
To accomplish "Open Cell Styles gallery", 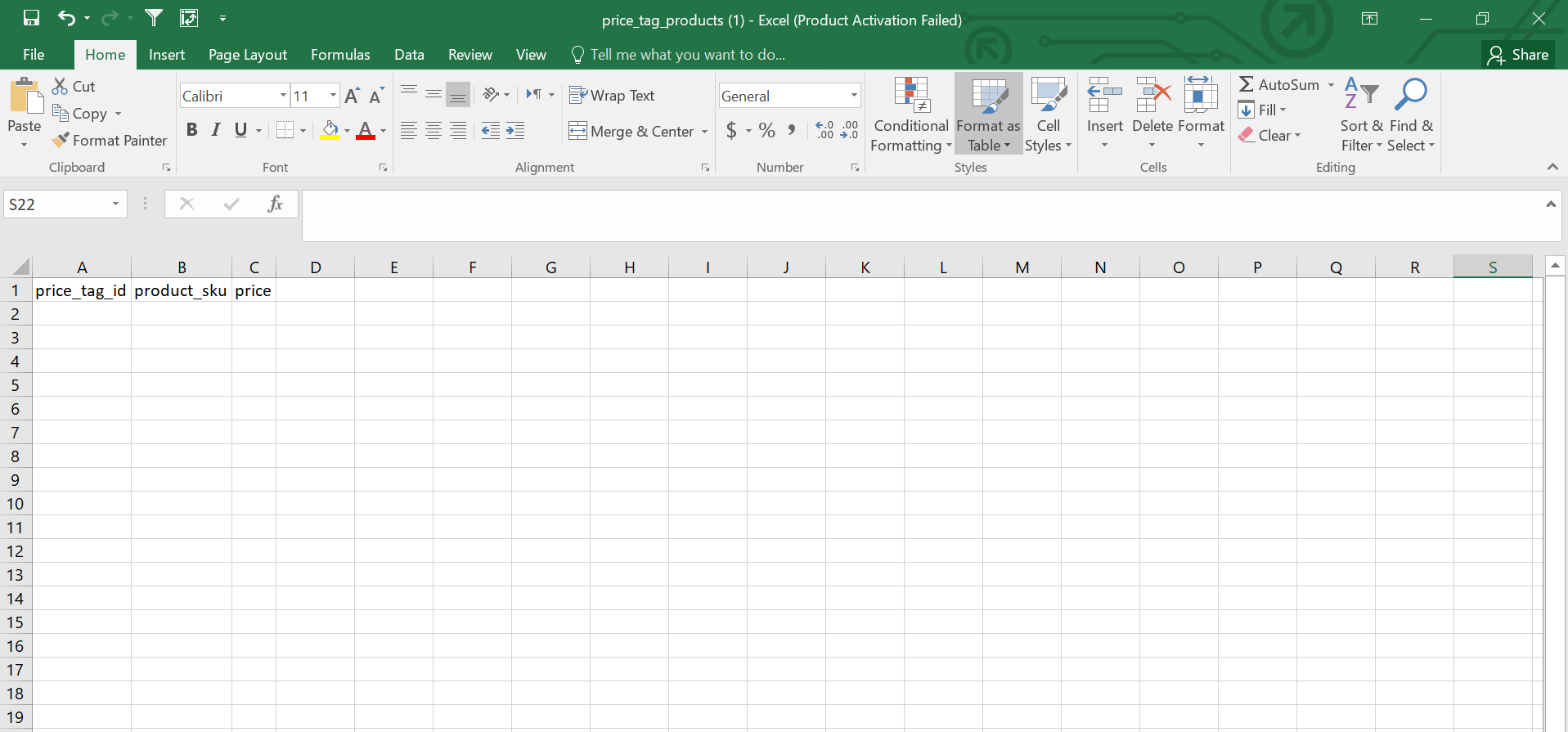I will (x=1048, y=115).
